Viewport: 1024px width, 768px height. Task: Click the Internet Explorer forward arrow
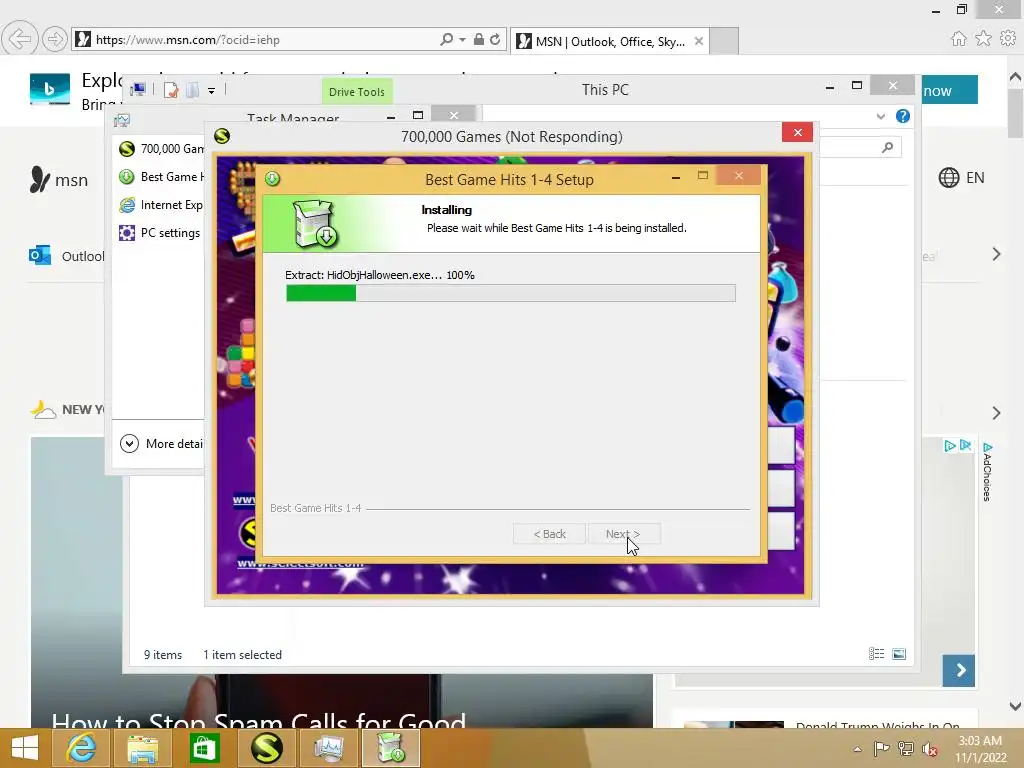click(x=55, y=39)
